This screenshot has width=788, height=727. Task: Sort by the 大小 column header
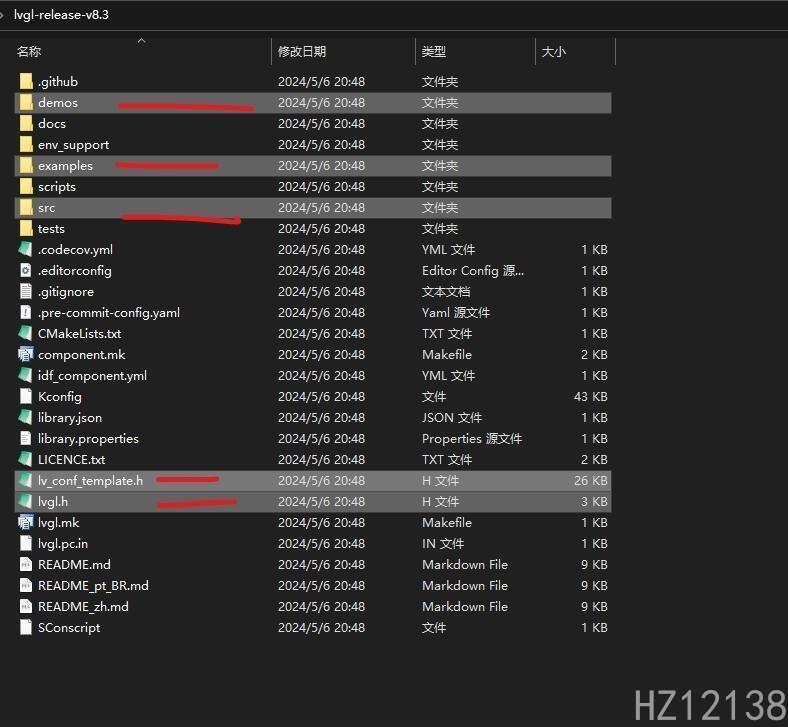point(554,52)
